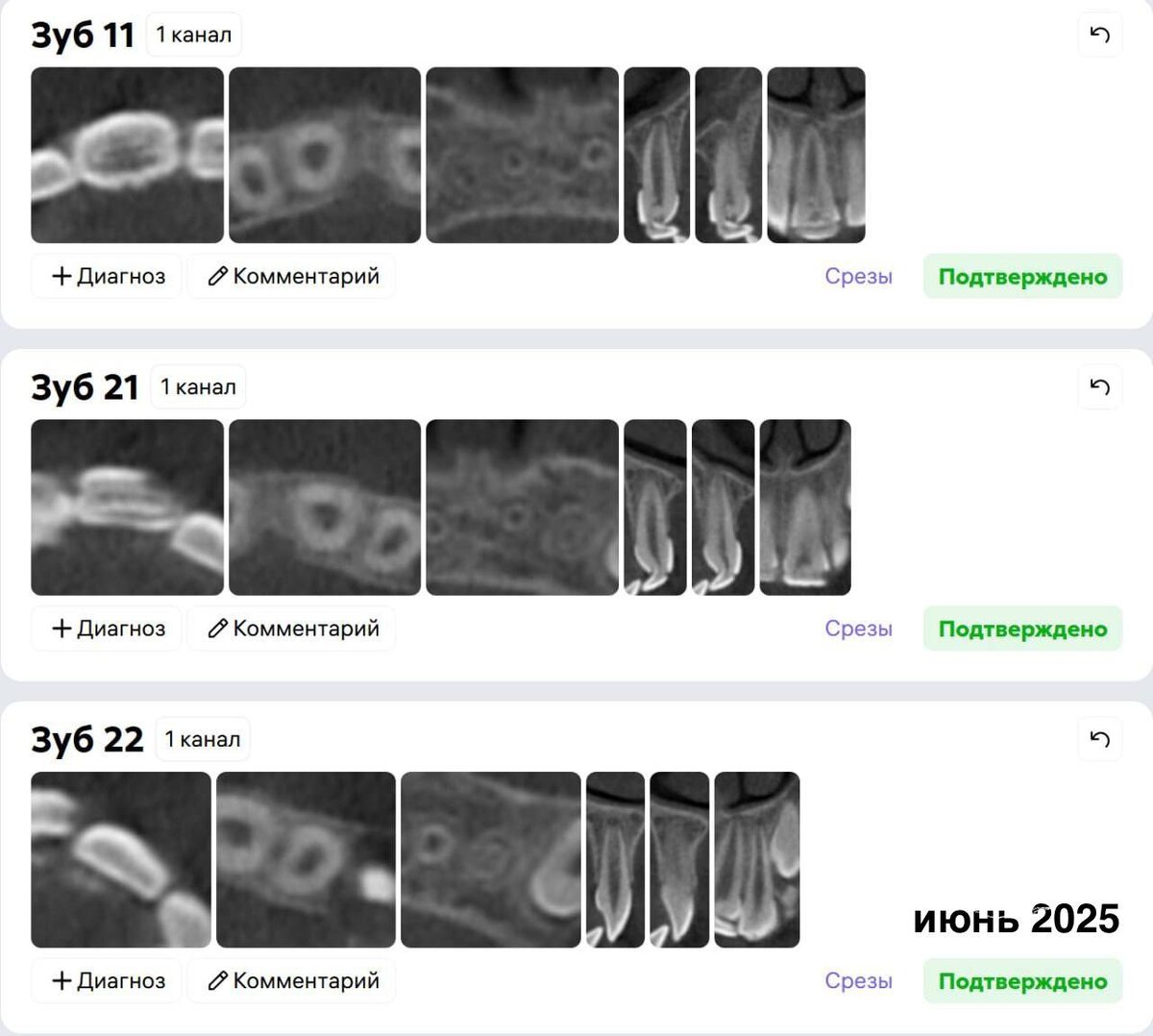This screenshot has height=1036, width=1153.
Task: Open the first axial slice thumbnail of Зуб 11
Action: [x=127, y=155]
